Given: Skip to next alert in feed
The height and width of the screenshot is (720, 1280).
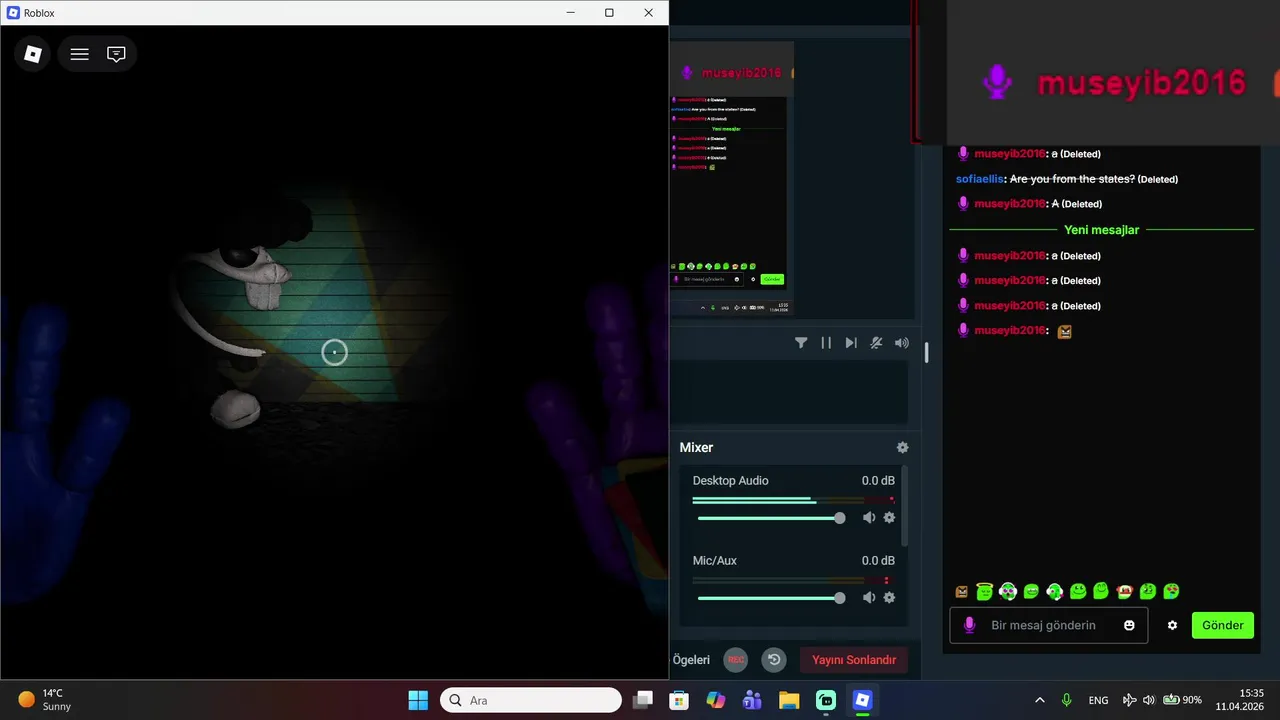Looking at the screenshot, I should [851, 343].
